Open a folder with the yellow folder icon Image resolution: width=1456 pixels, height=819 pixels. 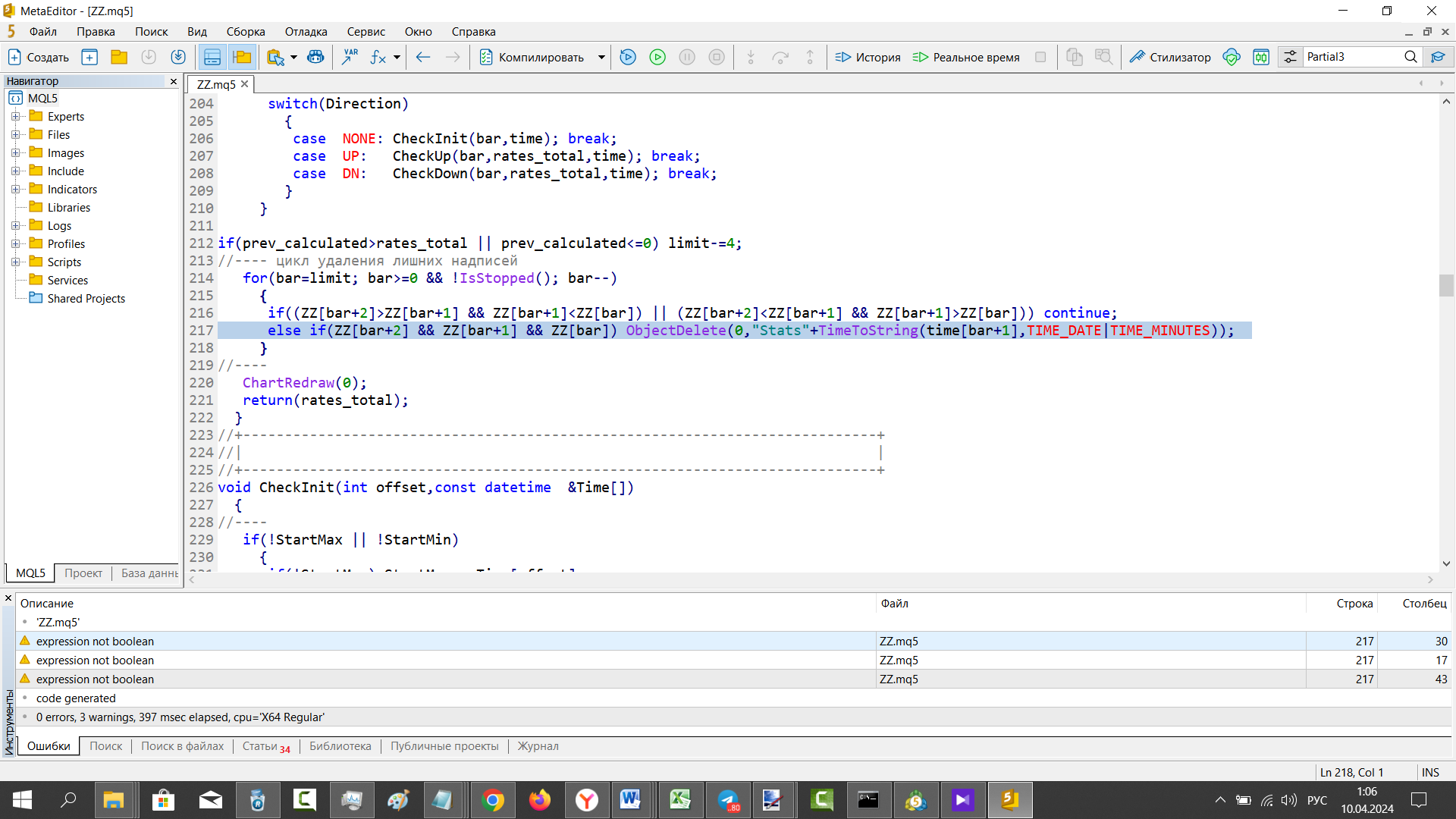[x=118, y=57]
